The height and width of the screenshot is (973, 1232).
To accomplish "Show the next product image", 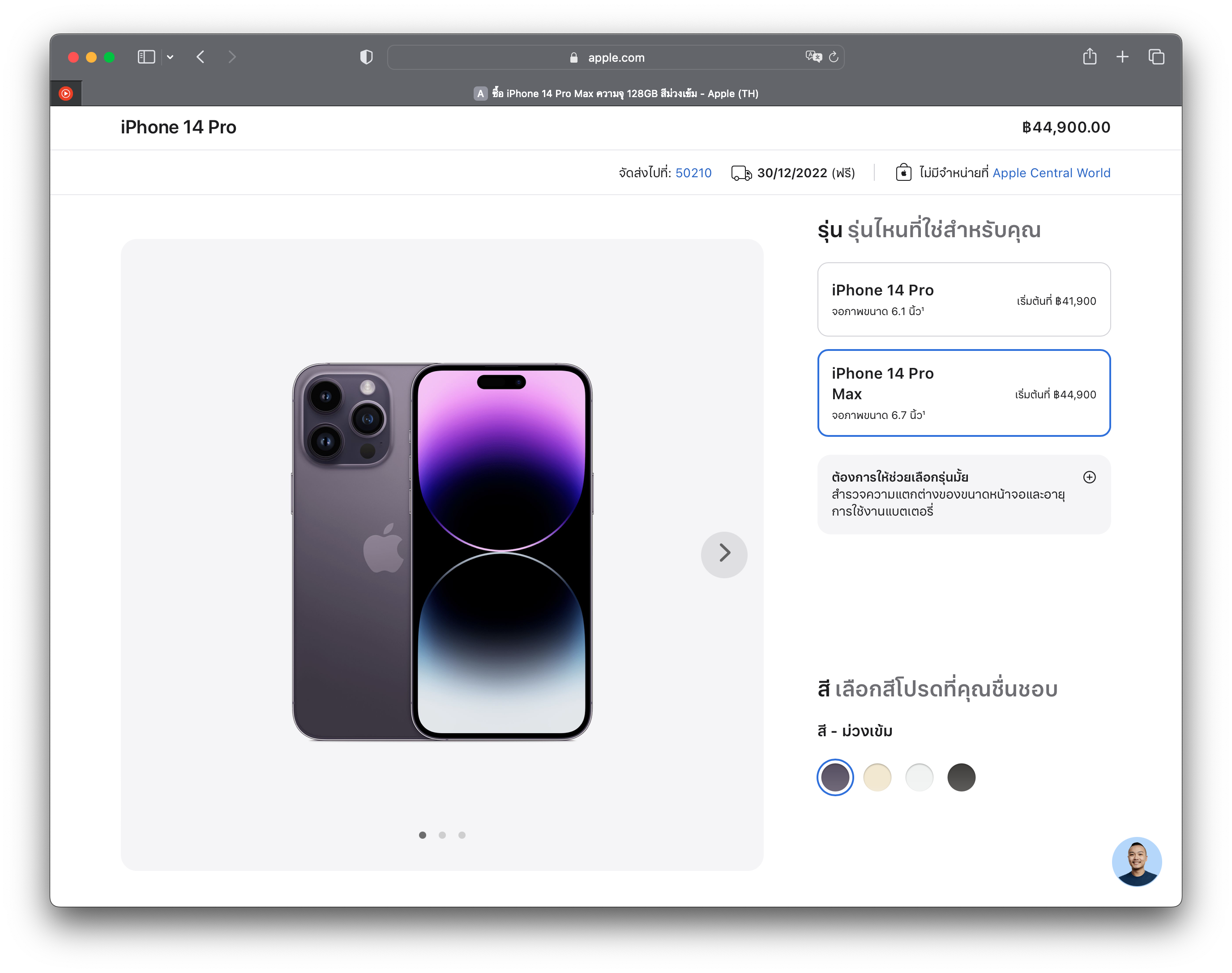I will pyautogui.click(x=724, y=553).
